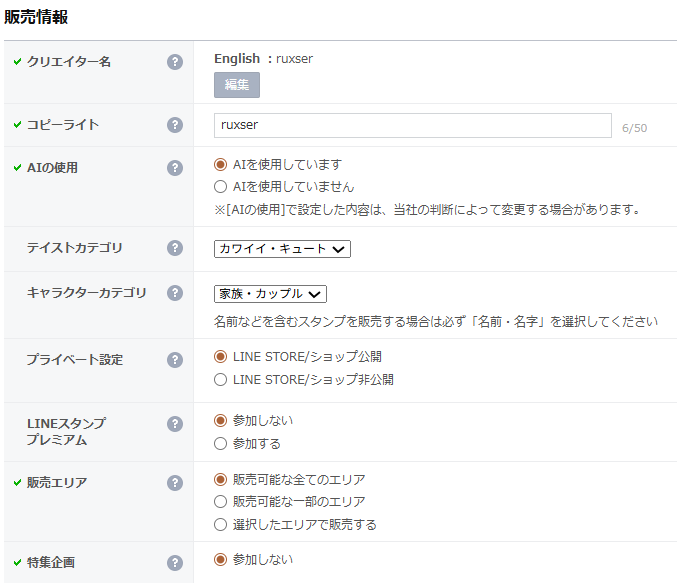677x583 pixels.
Task: Open キャラクターカテゴリ help icon
Action: click(175, 293)
